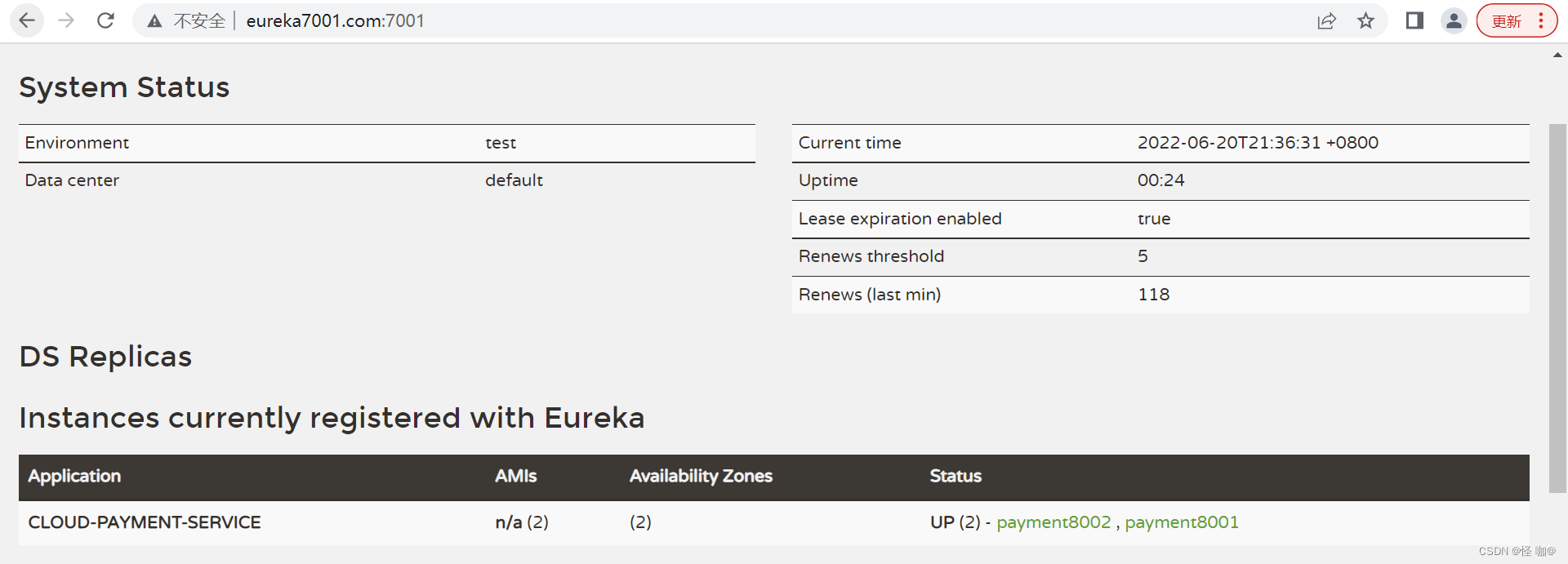Open the payment8001 instance link
Image resolution: width=1568 pixels, height=564 pixels.
click(1182, 522)
